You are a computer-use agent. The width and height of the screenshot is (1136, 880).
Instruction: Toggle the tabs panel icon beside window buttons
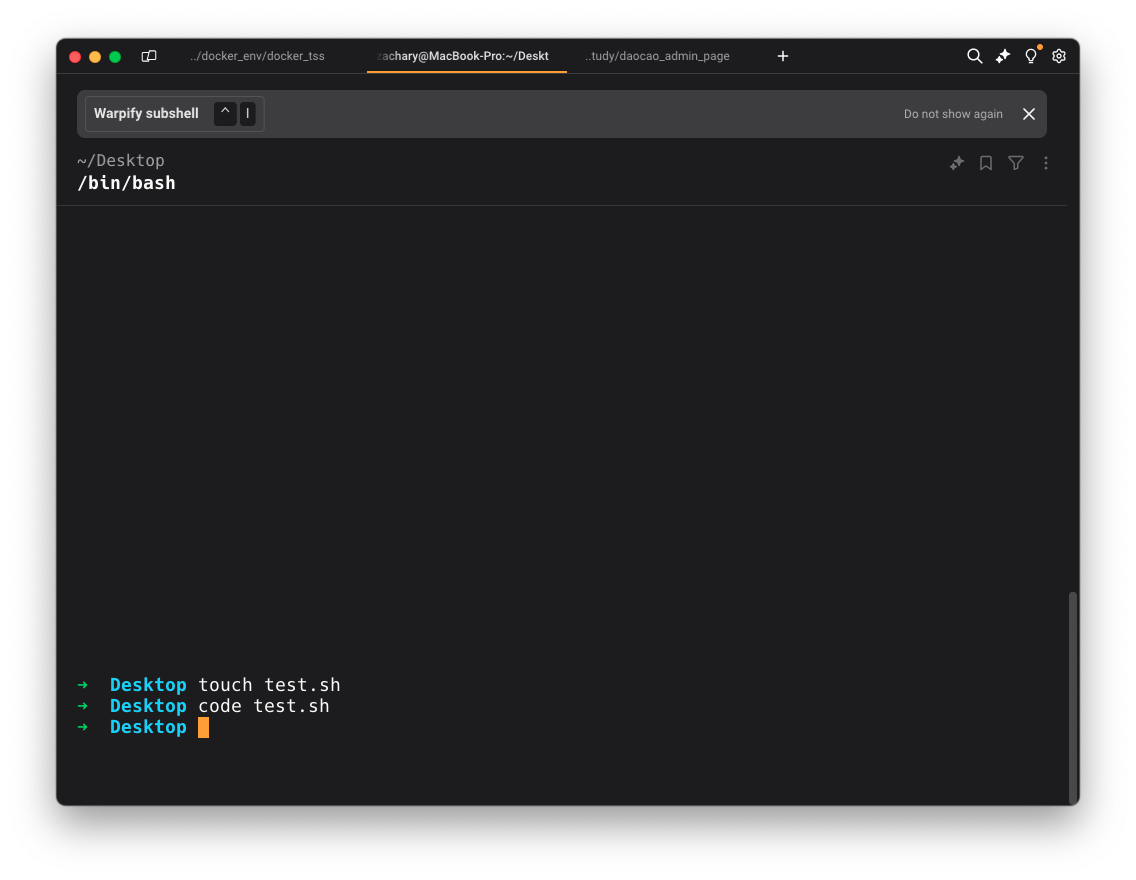tap(149, 56)
